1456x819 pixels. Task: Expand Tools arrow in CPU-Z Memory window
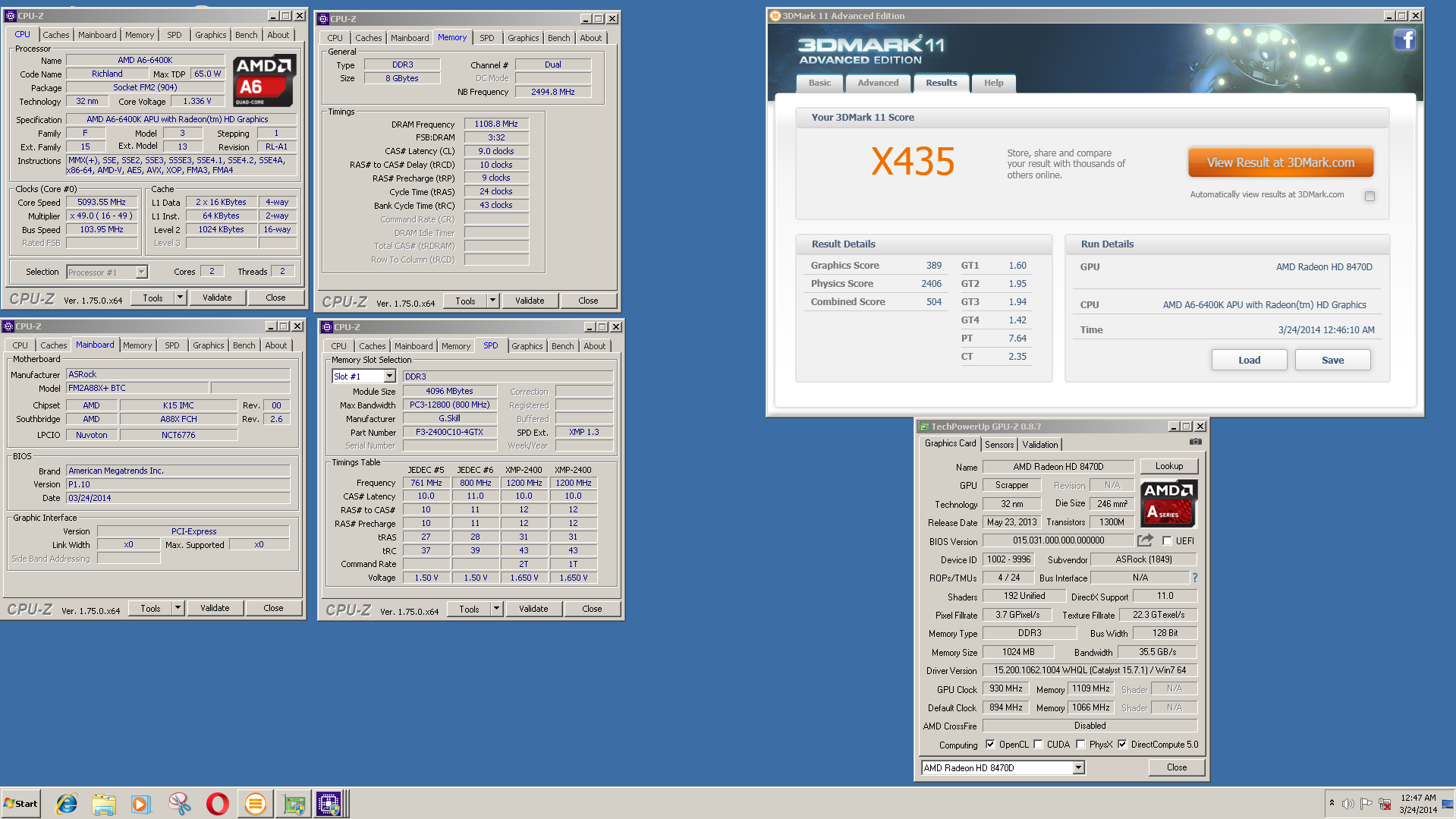[493, 301]
